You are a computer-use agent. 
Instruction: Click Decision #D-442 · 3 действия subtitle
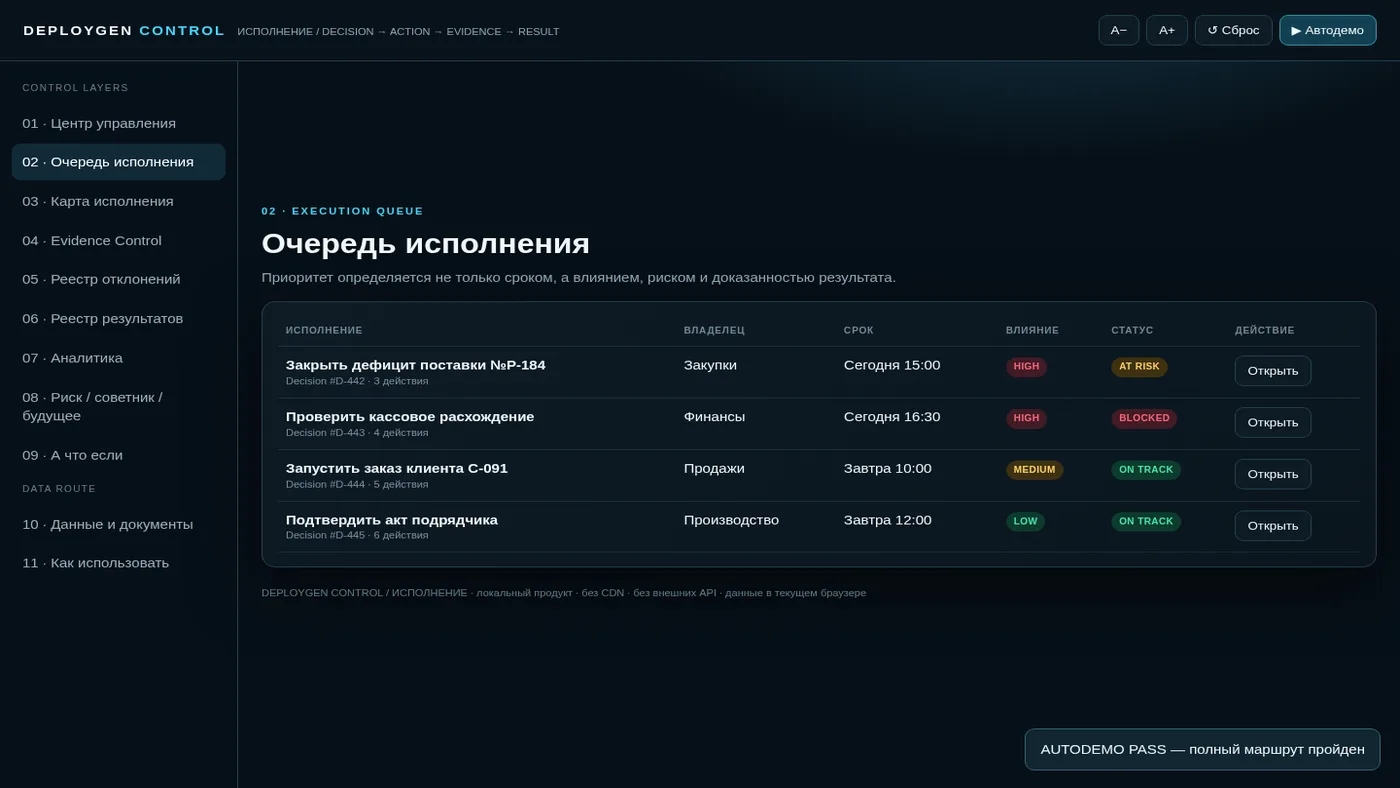(357, 381)
